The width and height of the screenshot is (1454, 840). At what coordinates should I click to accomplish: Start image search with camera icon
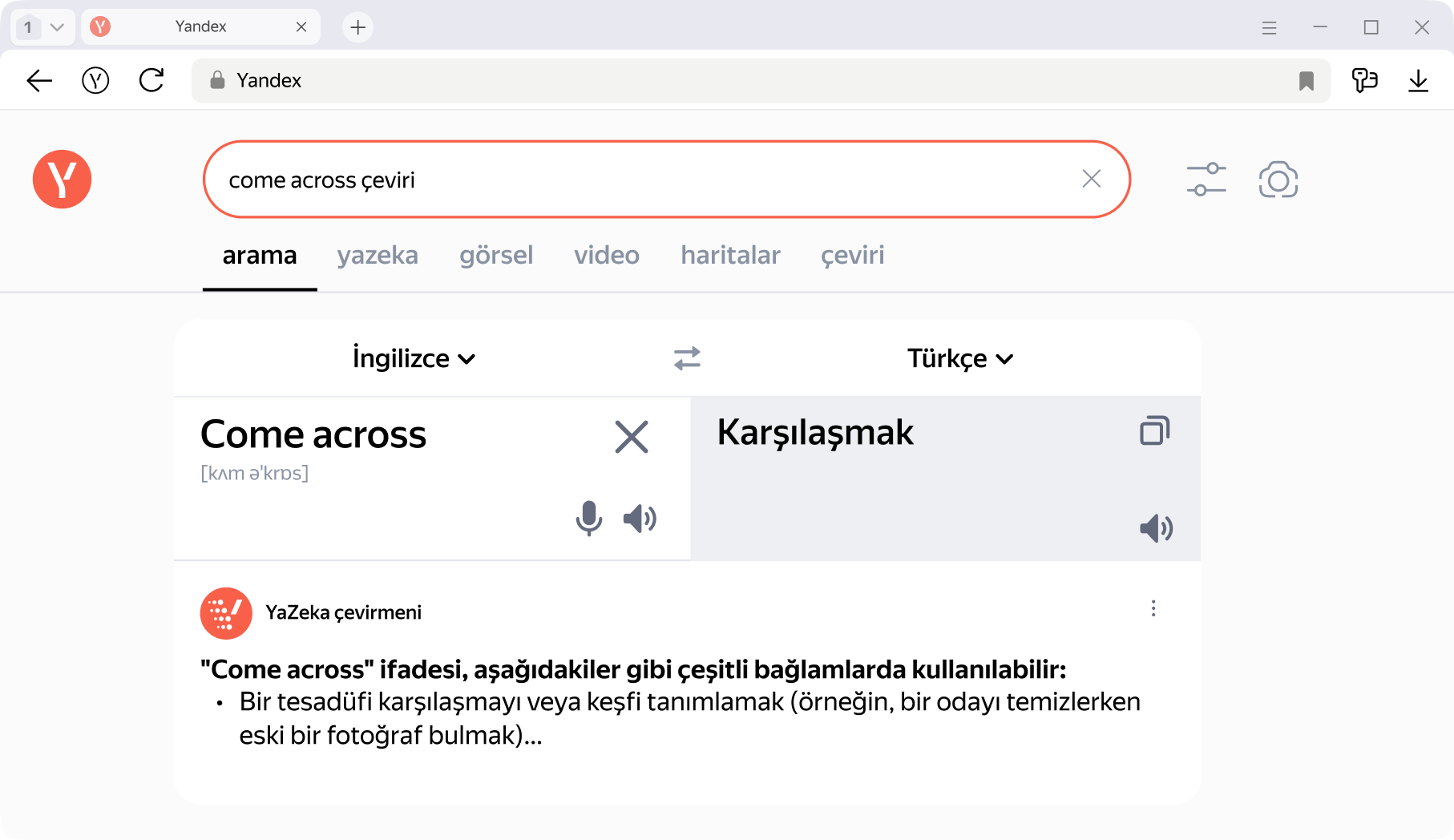click(1278, 180)
